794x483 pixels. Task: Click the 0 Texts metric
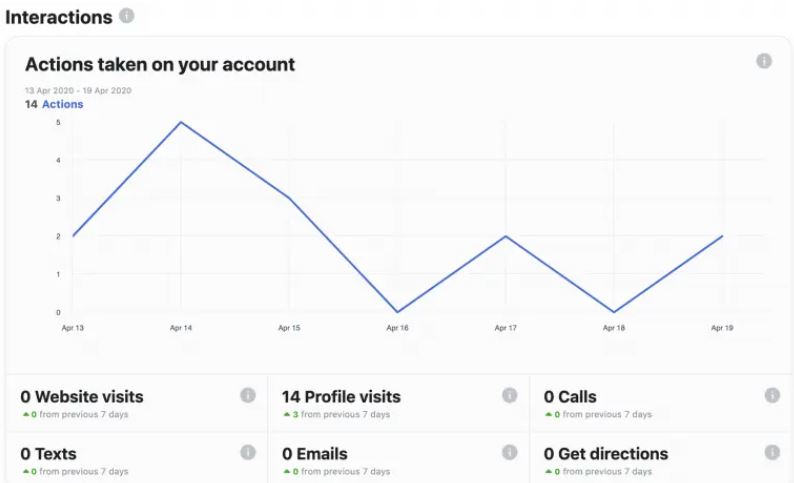49,454
